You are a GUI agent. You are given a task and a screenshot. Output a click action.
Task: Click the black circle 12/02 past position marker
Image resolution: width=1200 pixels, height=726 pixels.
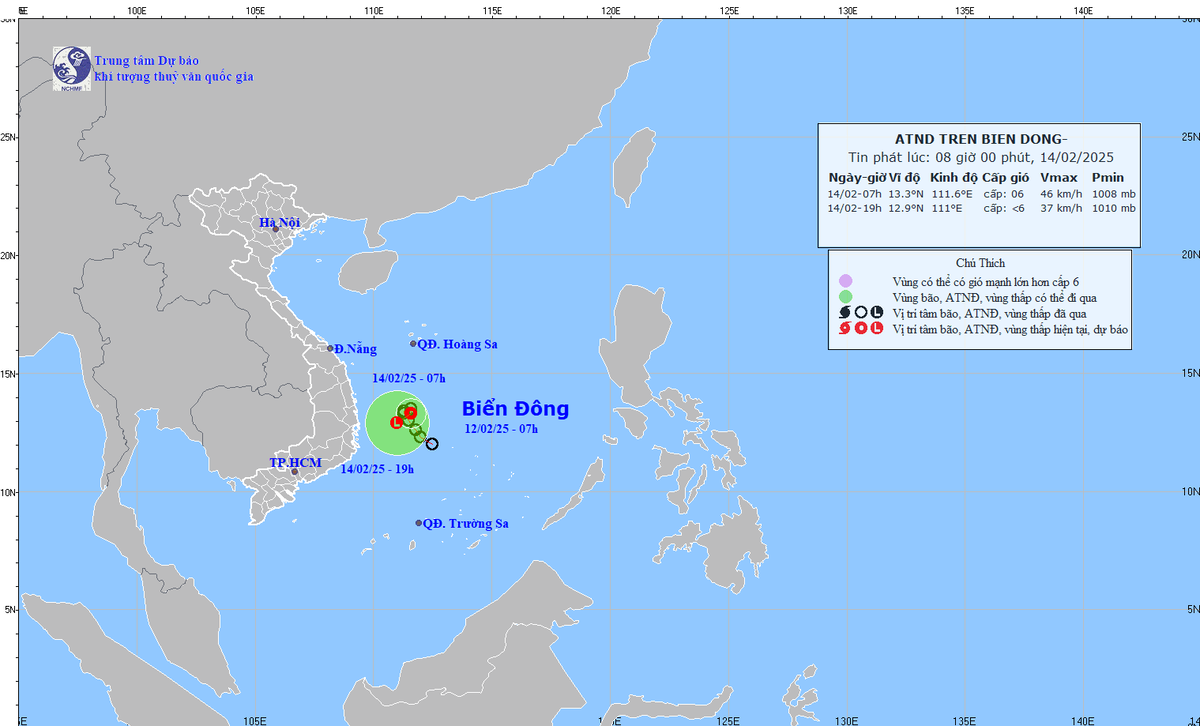(432, 444)
